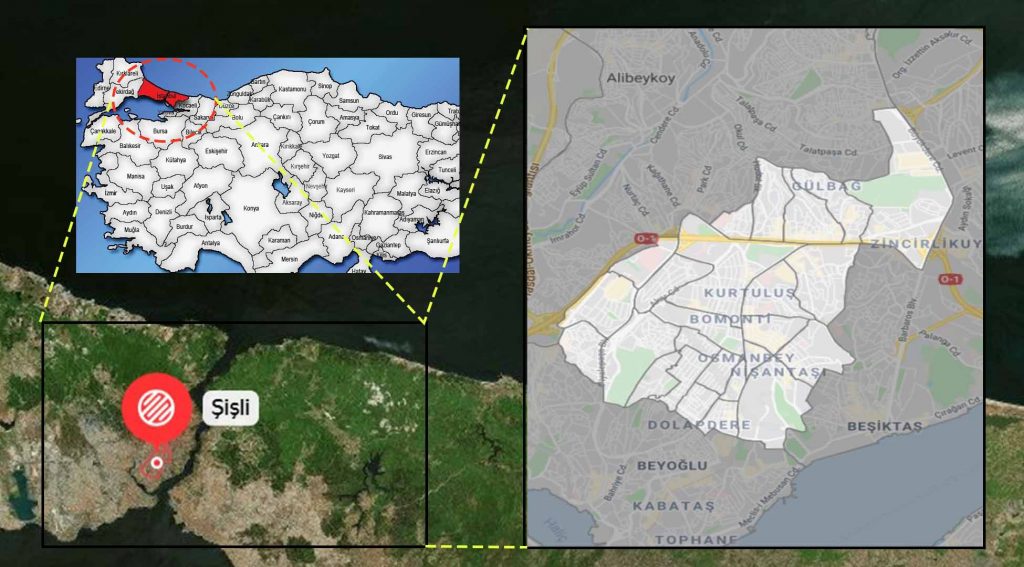Click the NİŞANTAŞI neighborhood label

coord(777,372)
